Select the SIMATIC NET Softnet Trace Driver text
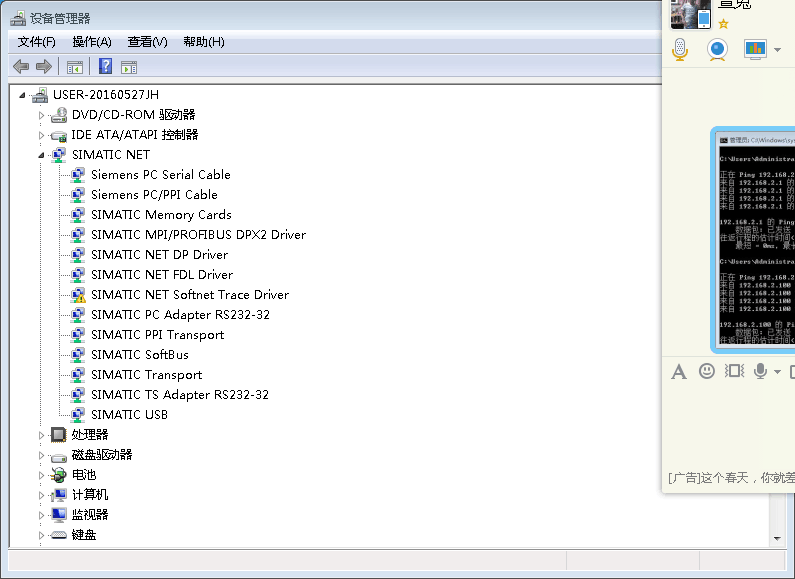The width and height of the screenshot is (795, 579). 190,295
